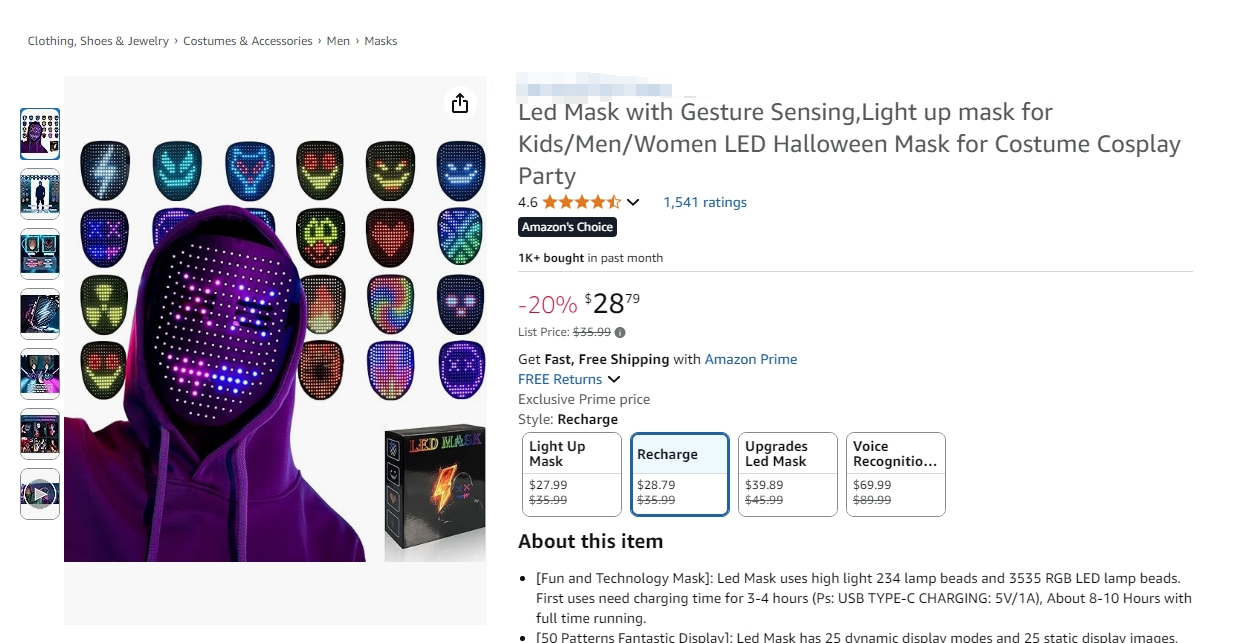
Task: Expand the rating breakdown chevron
Action: tap(633, 203)
